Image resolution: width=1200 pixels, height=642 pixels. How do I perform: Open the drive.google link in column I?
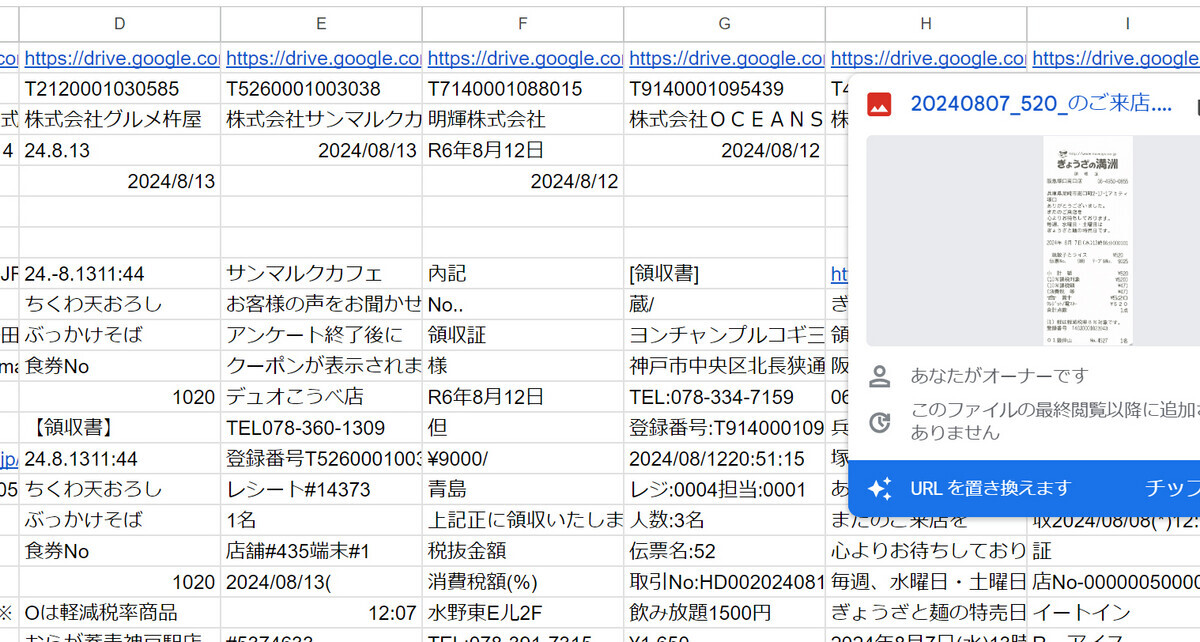[x=1116, y=58]
